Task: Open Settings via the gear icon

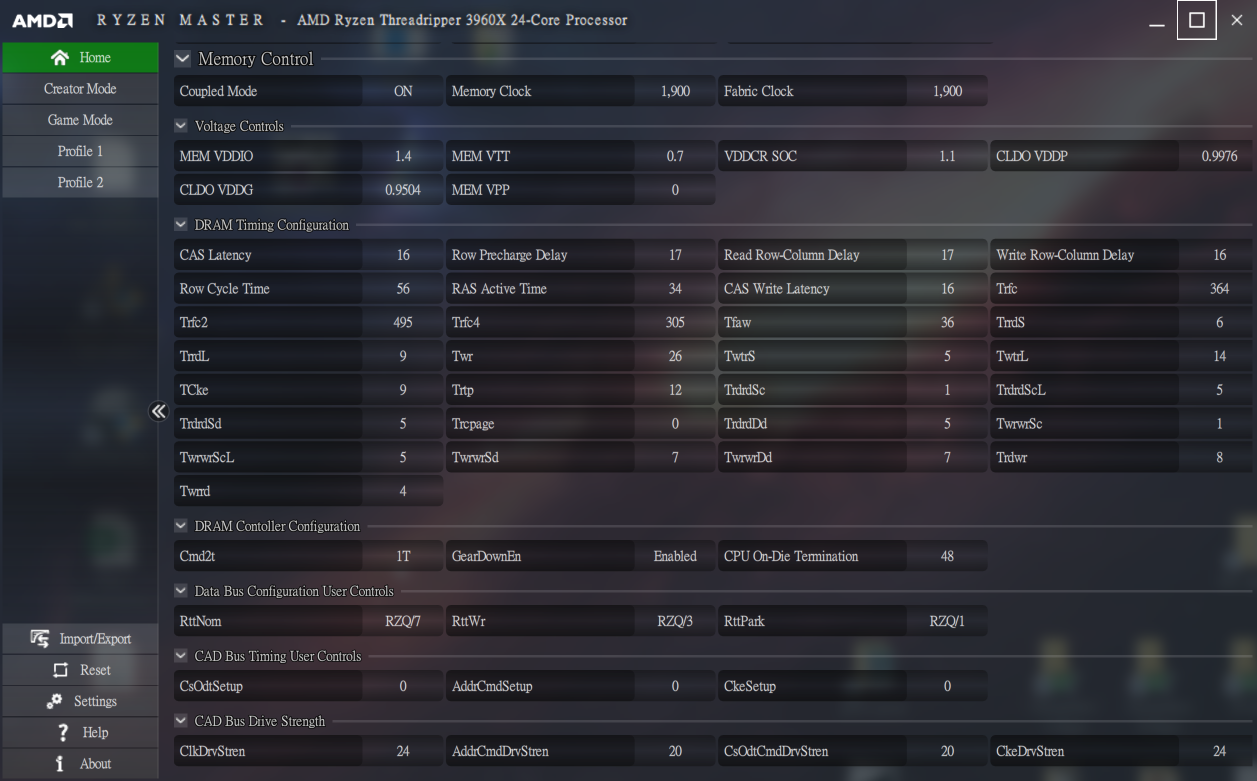Action: click(55, 701)
